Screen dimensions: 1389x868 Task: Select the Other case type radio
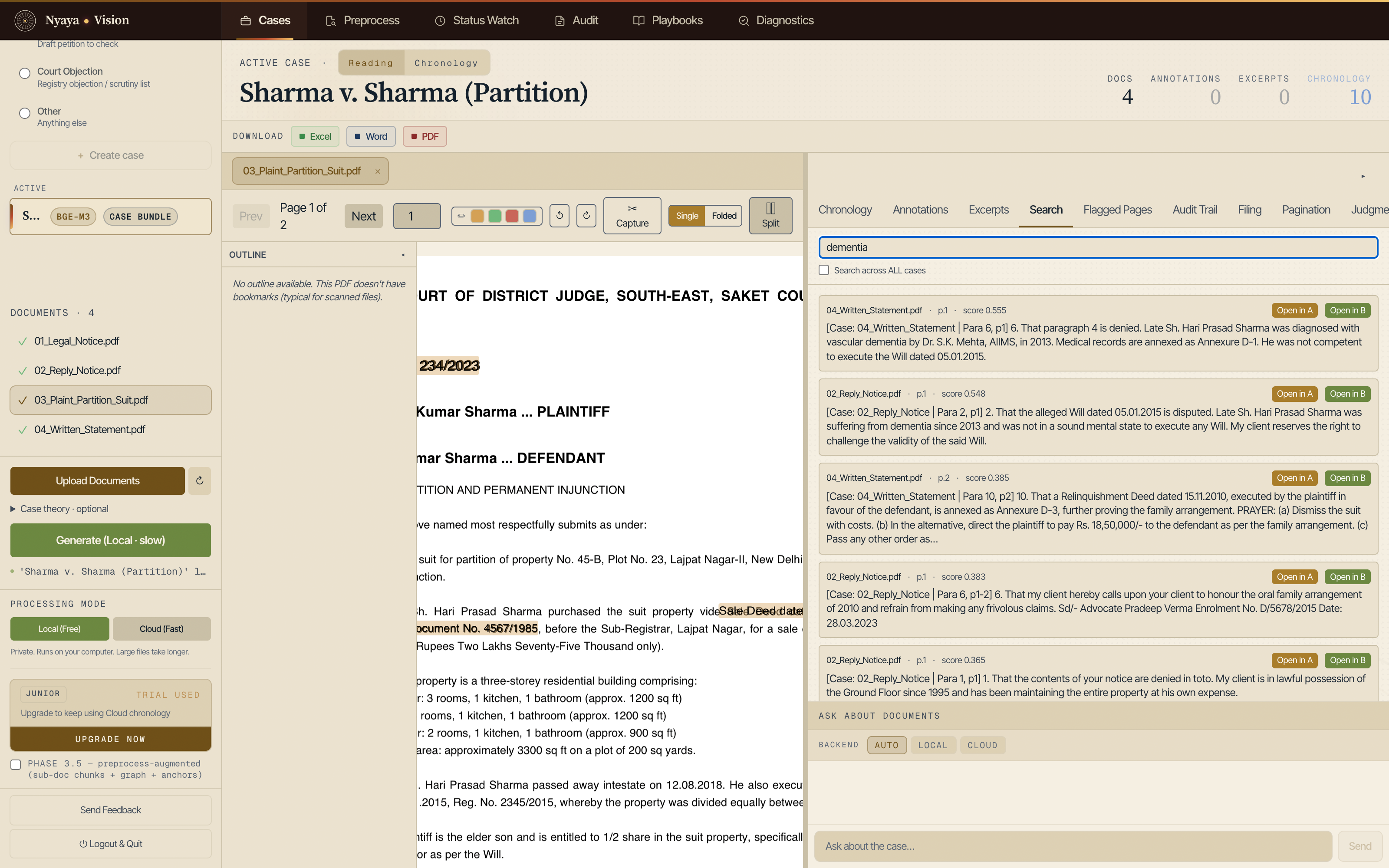(25, 113)
